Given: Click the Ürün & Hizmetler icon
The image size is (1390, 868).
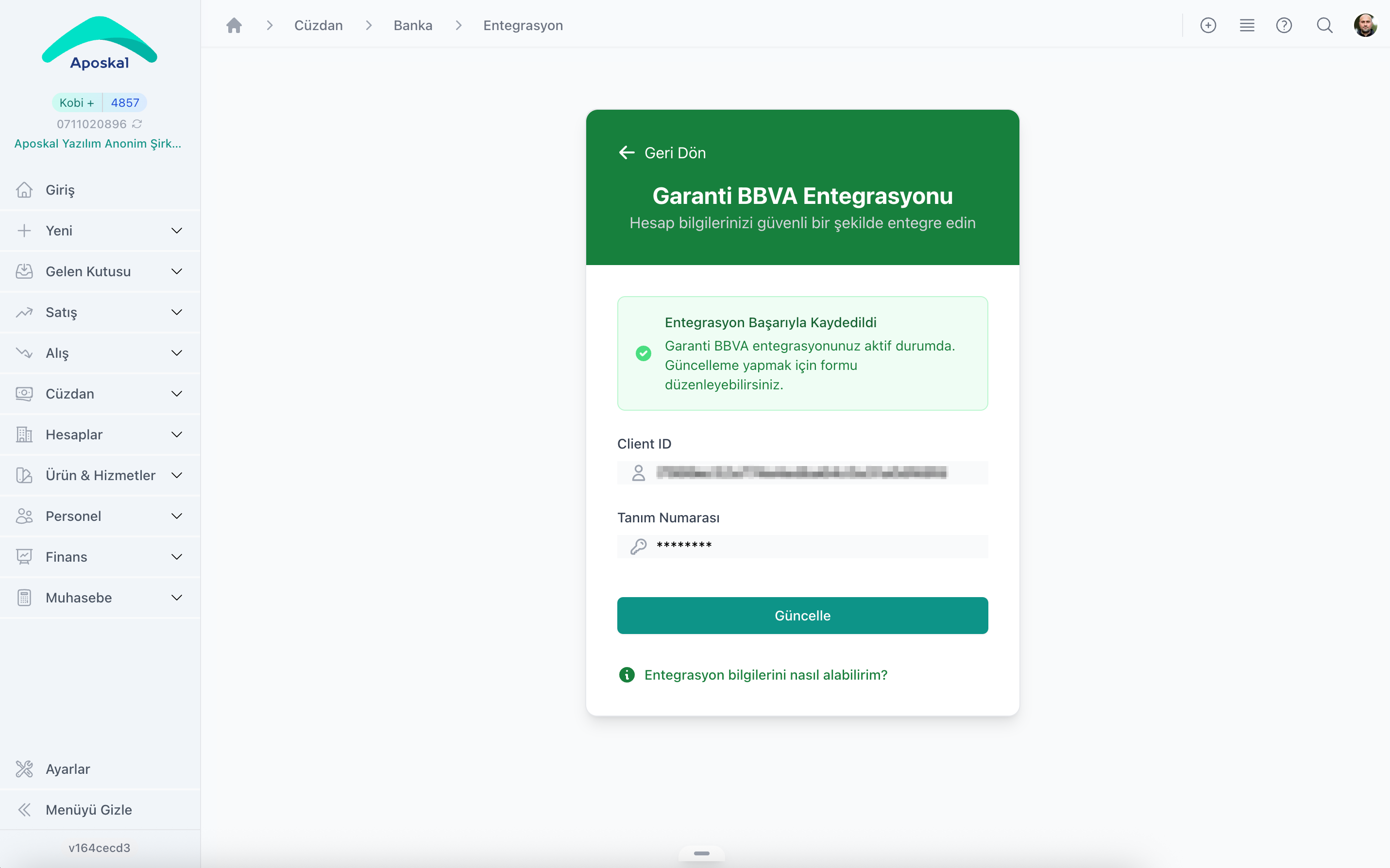Looking at the screenshot, I should pyautogui.click(x=24, y=475).
